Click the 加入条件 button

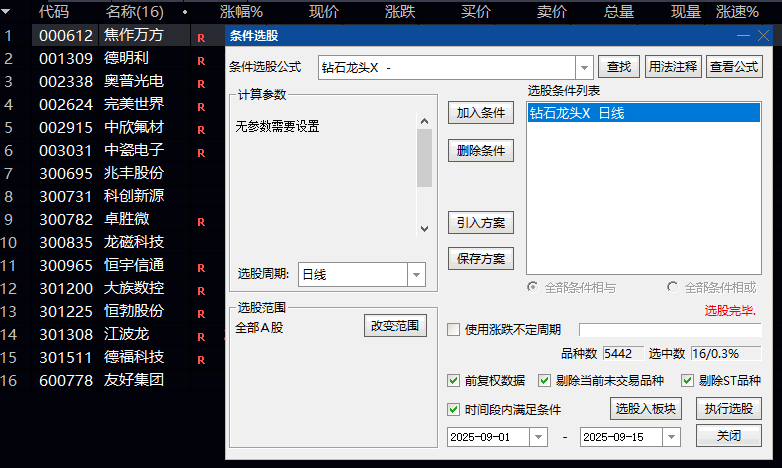[481, 113]
